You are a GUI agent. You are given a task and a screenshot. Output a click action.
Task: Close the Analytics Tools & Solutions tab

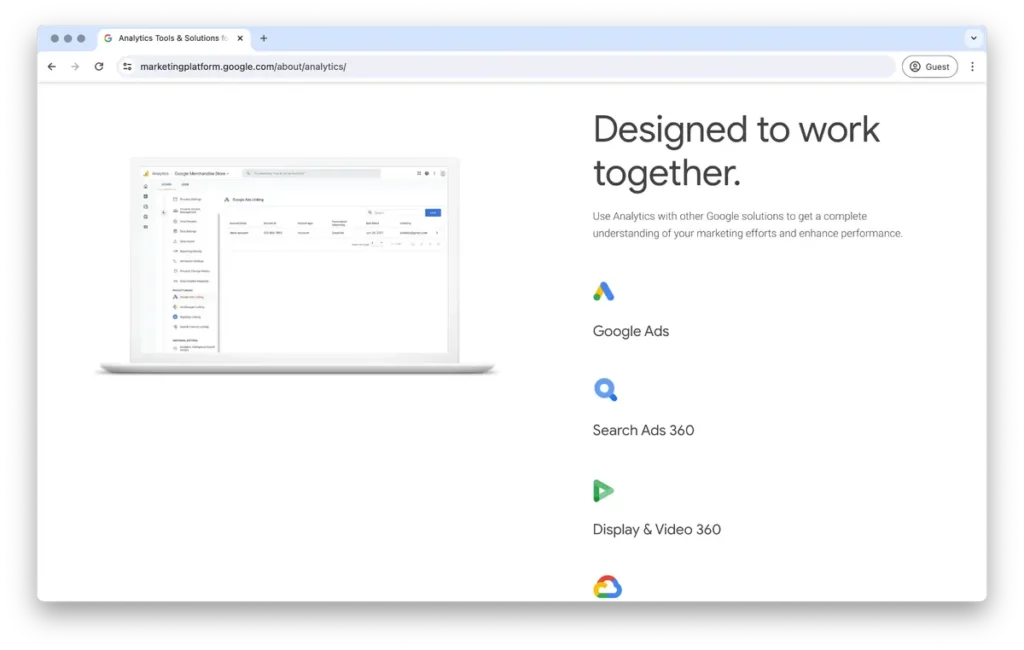[240, 39]
